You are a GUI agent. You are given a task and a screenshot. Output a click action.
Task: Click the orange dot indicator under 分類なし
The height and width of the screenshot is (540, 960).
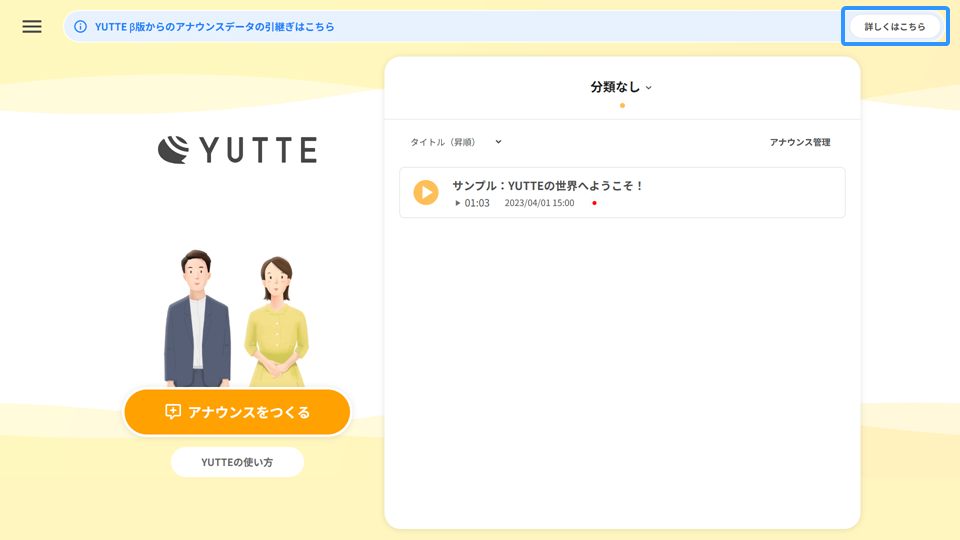tap(622, 105)
